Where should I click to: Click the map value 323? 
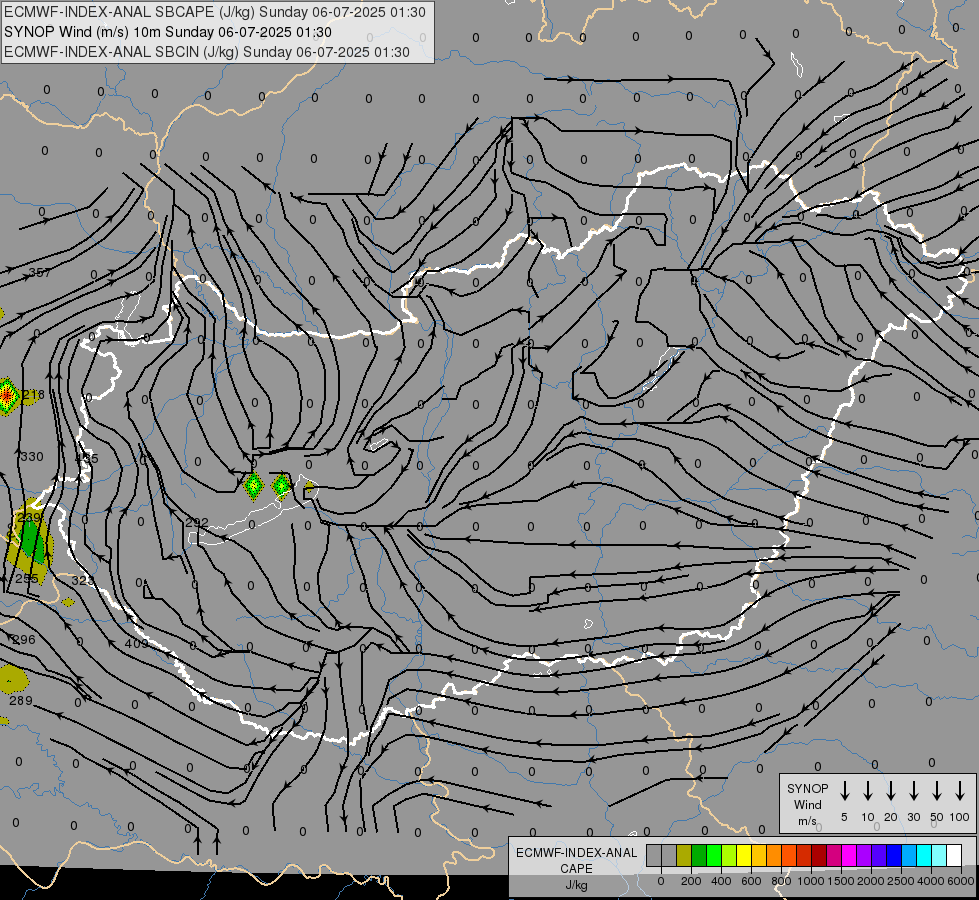pos(82,581)
